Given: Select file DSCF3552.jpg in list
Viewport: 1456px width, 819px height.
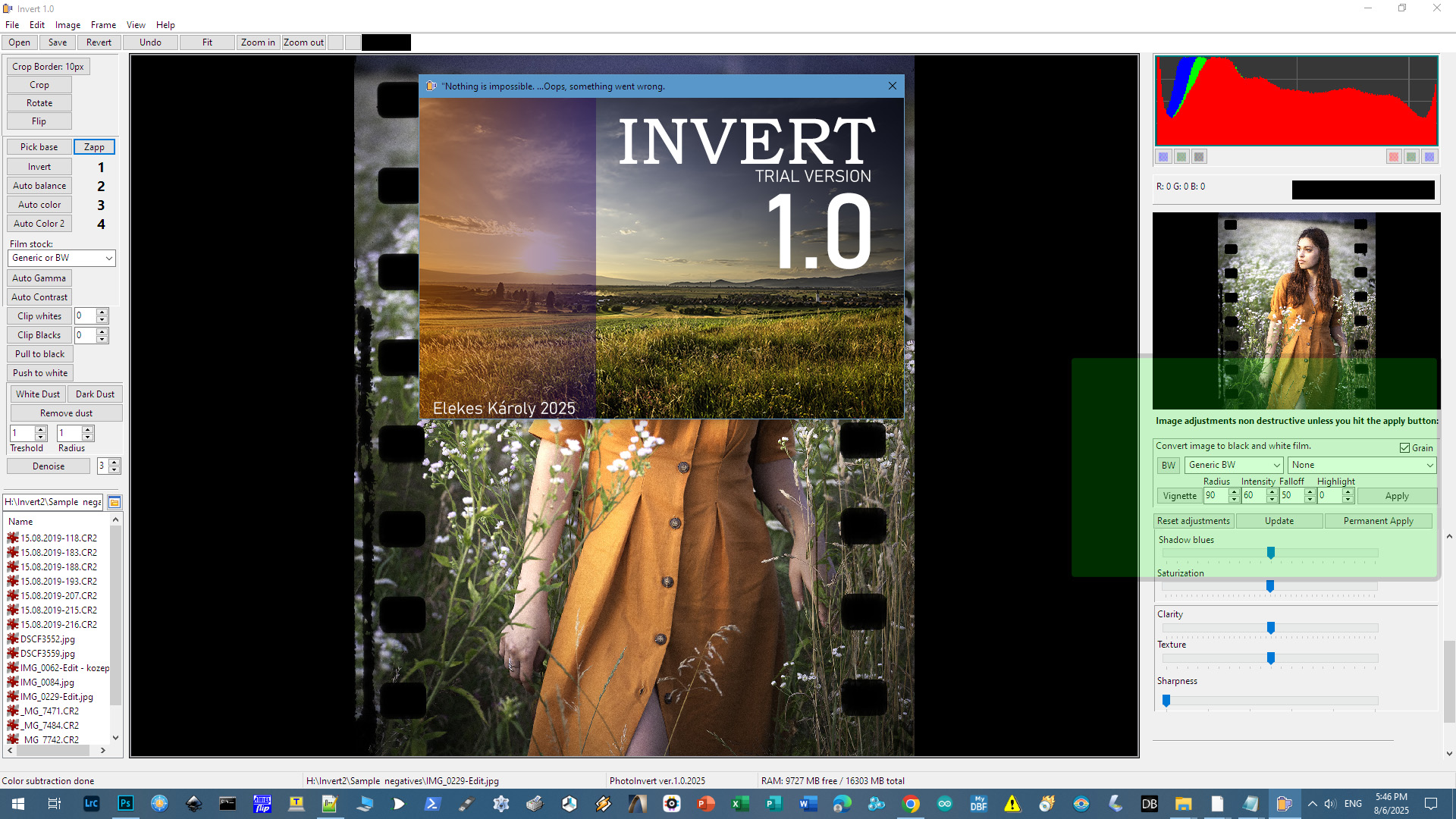Looking at the screenshot, I should tap(47, 639).
